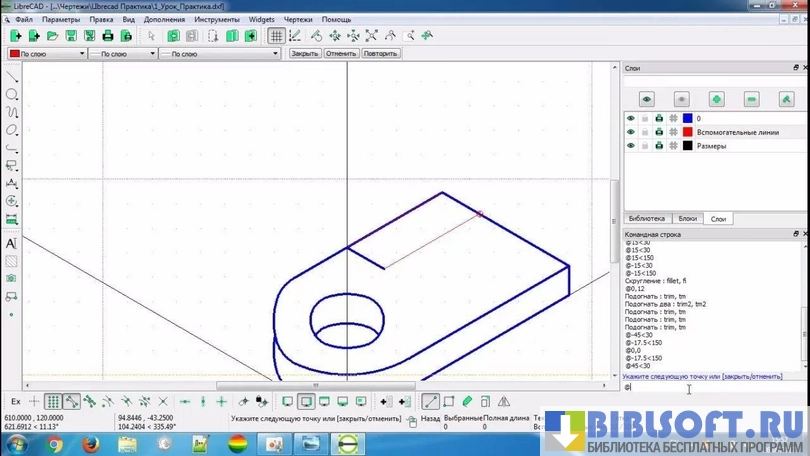
Task: Select the circle tool in left toolbar
Action: pos(12,94)
